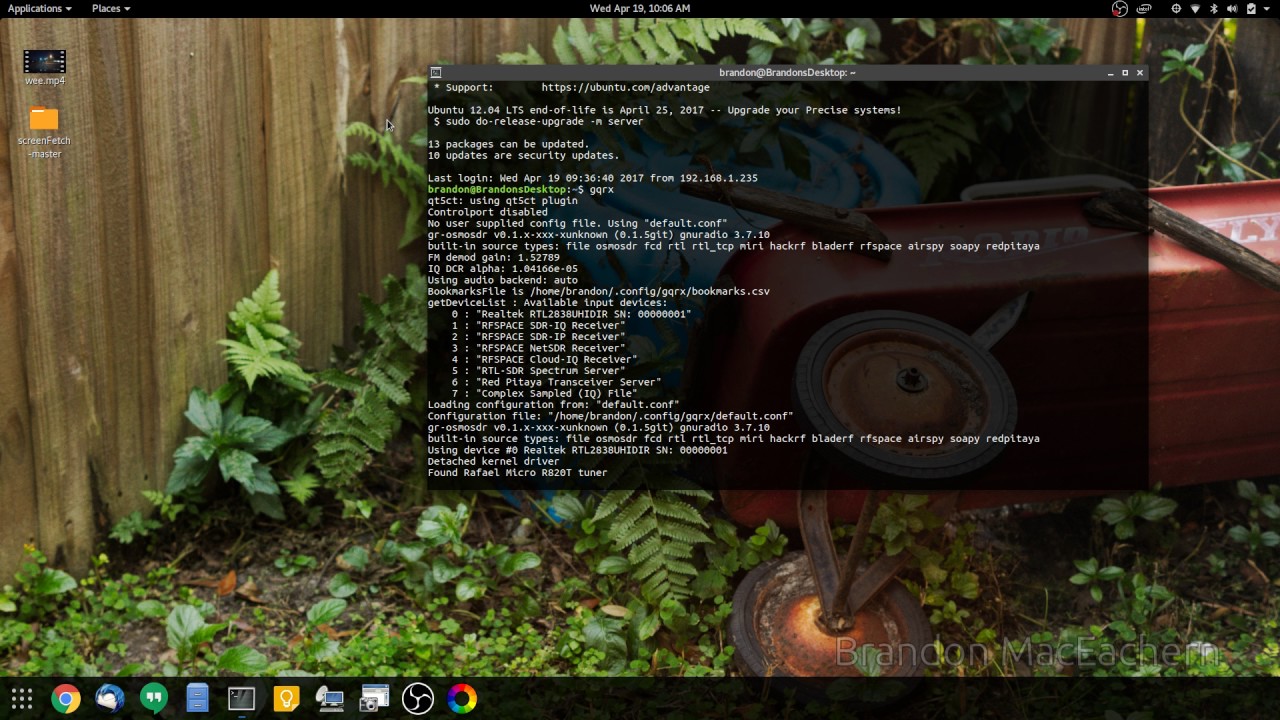Click the 'Red Pitaya Transceiver Server' device line

point(556,382)
